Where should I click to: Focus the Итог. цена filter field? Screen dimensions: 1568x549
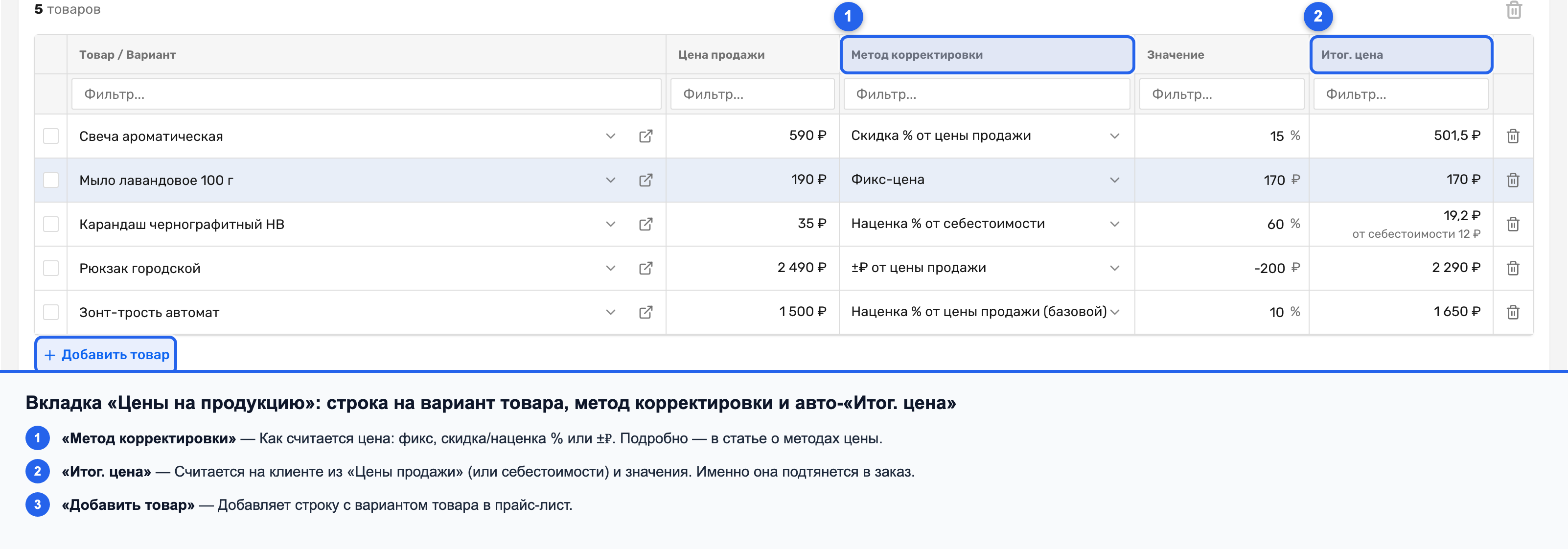(1400, 94)
